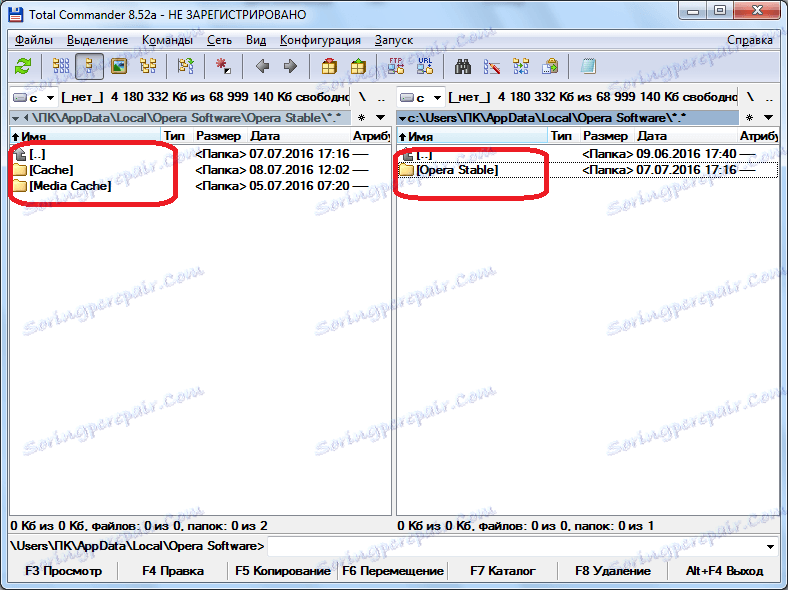The height and width of the screenshot is (590, 788).
Task: Open the Запуск menu
Action: [x=393, y=40]
